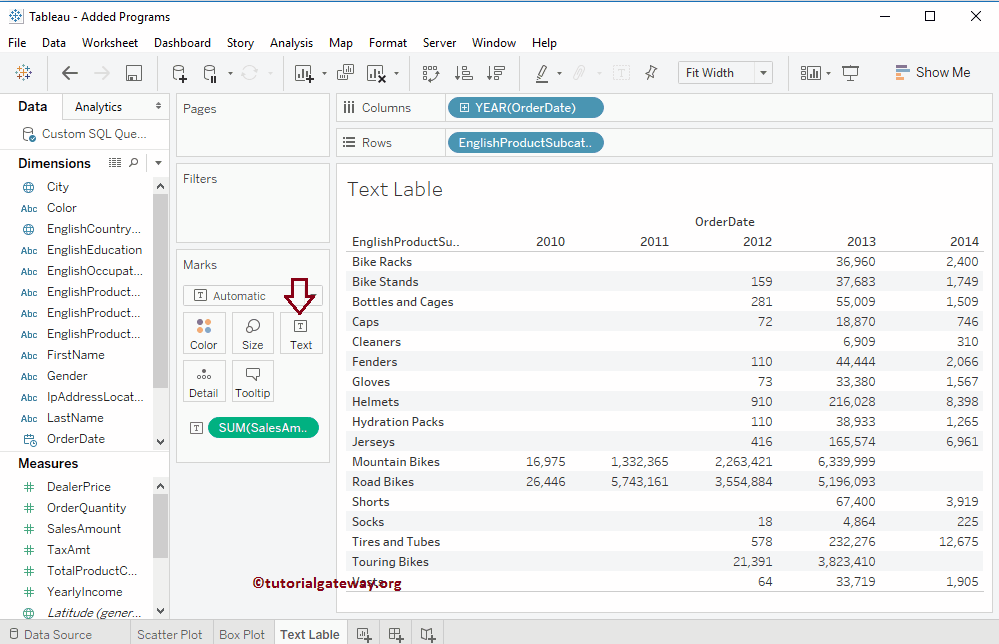999x644 pixels.
Task: Click the Dimensions list scrollbar down arrow
Action: [x=161, y=441]
